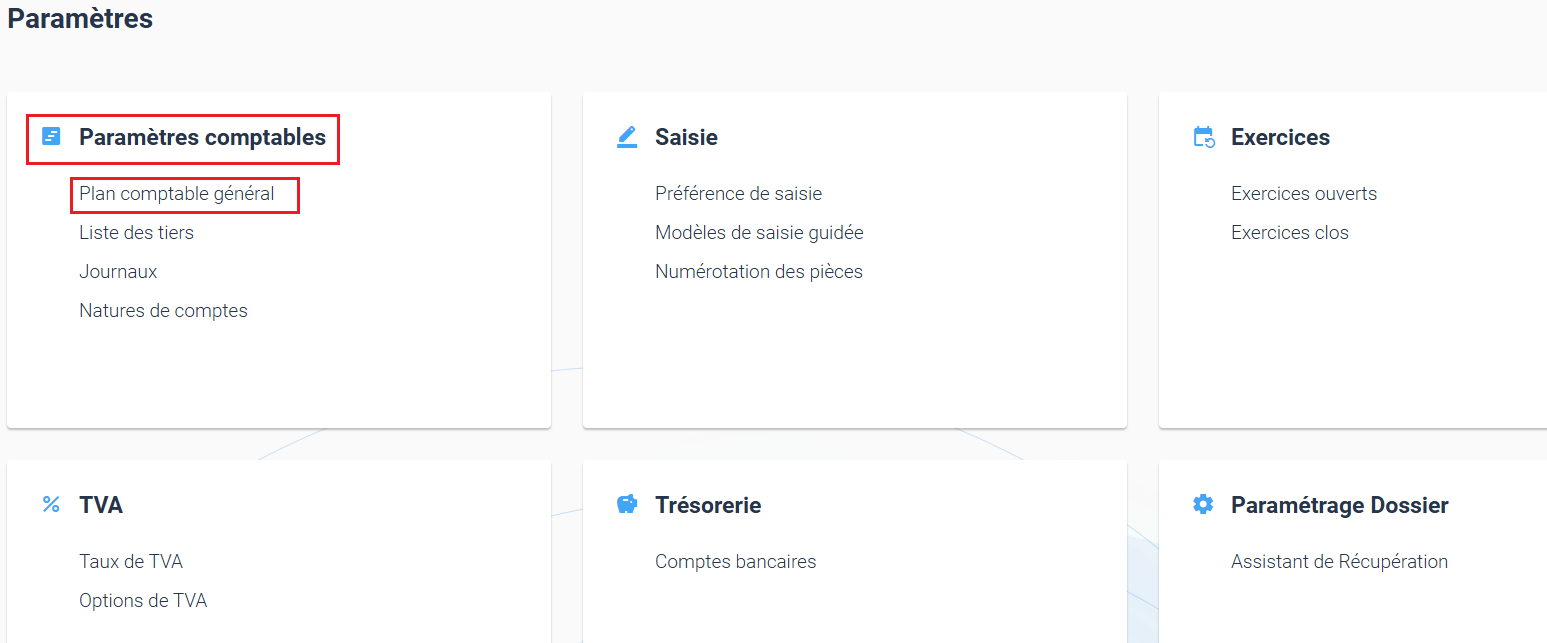Open Taux de TVA

tap(131, 562)
